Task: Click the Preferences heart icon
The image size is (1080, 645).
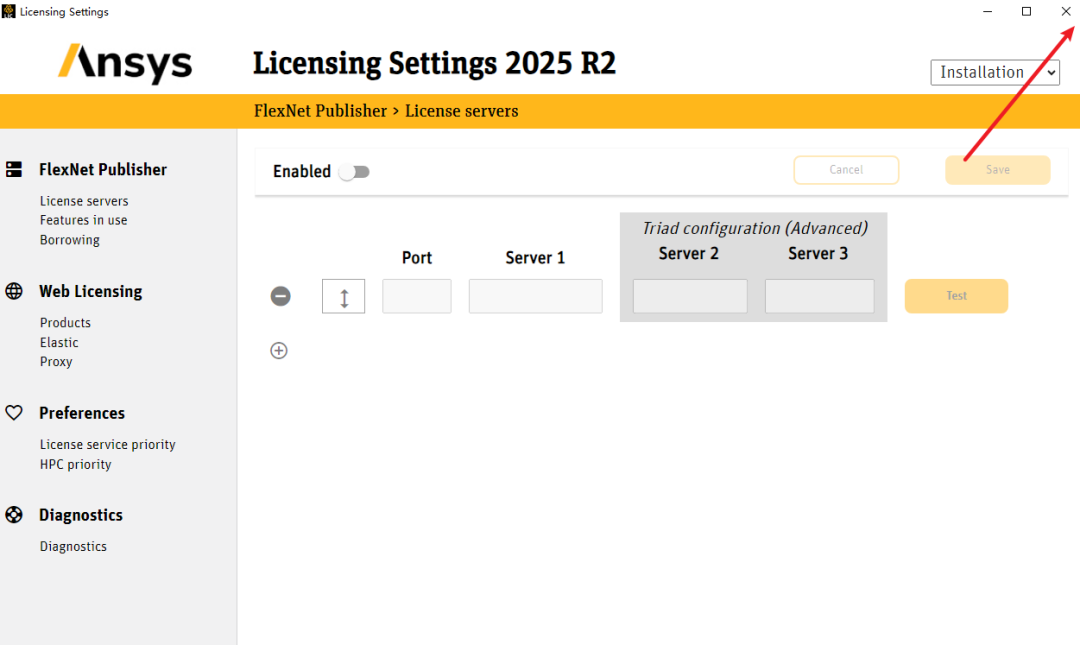Action: point(14,413)
